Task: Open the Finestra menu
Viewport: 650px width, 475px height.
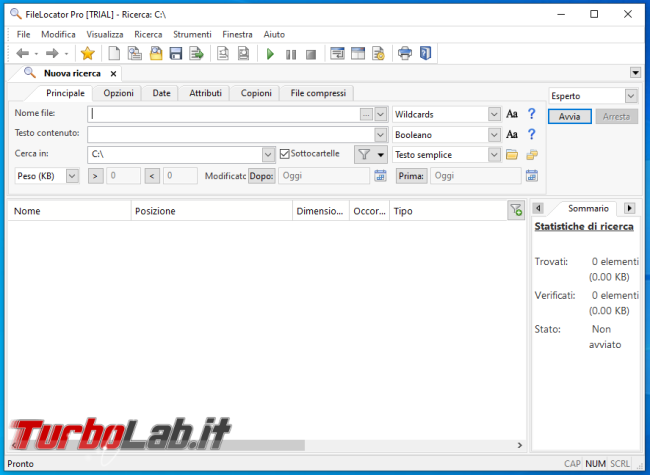Action: point(237,34)
